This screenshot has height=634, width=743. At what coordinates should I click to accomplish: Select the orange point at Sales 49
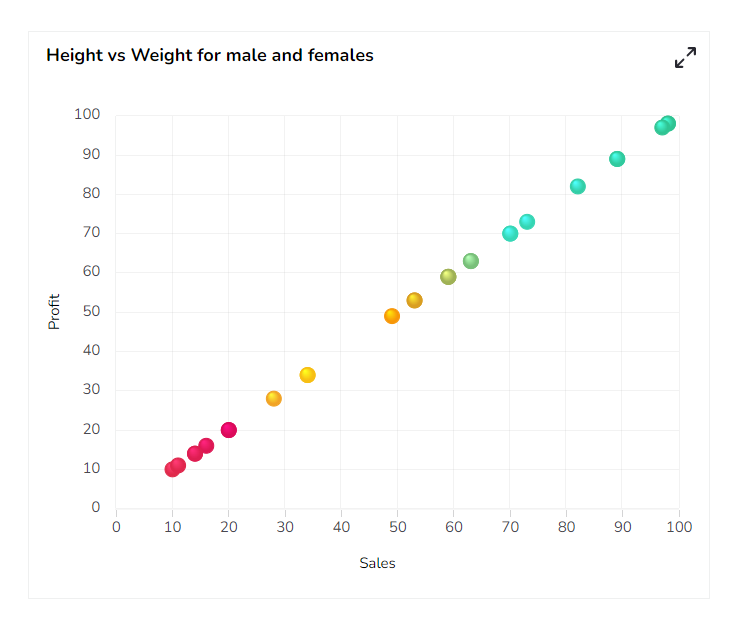click(392, 316)
